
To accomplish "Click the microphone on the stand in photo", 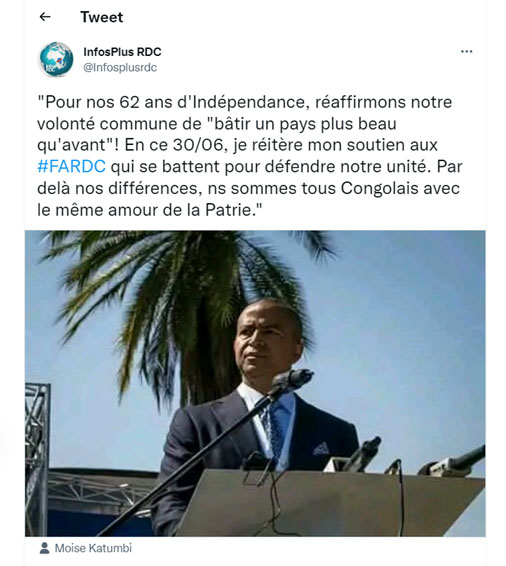I will pos(292,381).
